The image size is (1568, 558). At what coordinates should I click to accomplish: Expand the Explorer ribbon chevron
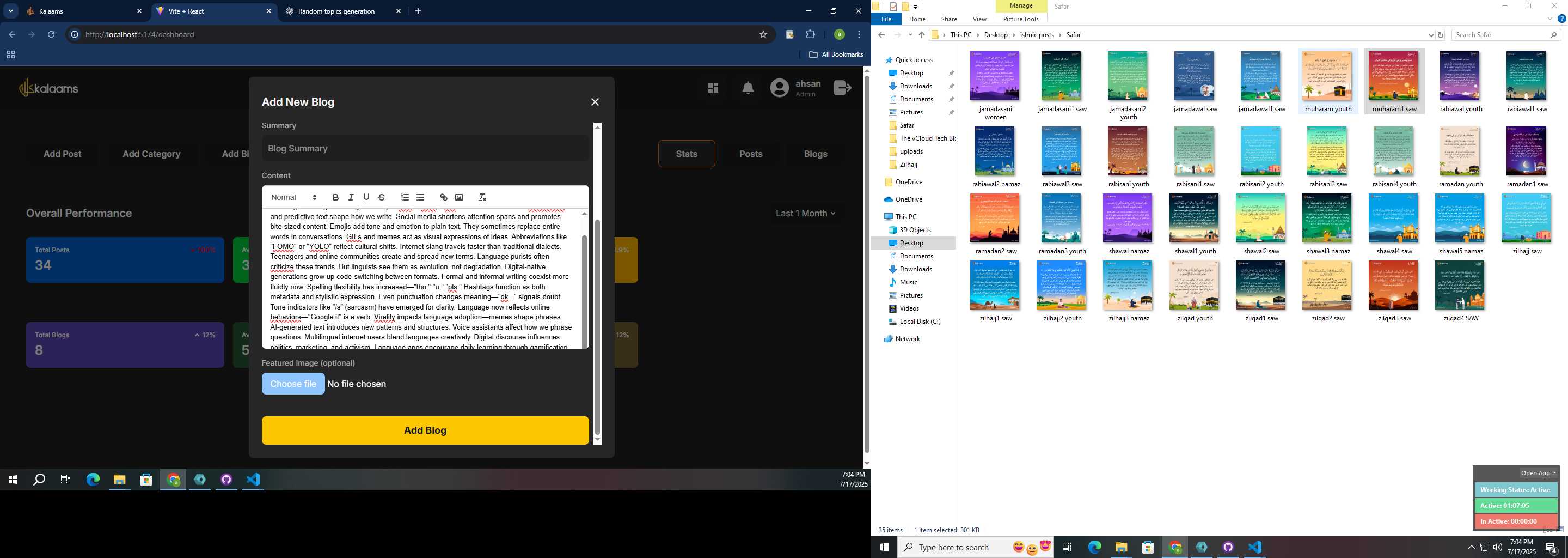pos(1549,19)
